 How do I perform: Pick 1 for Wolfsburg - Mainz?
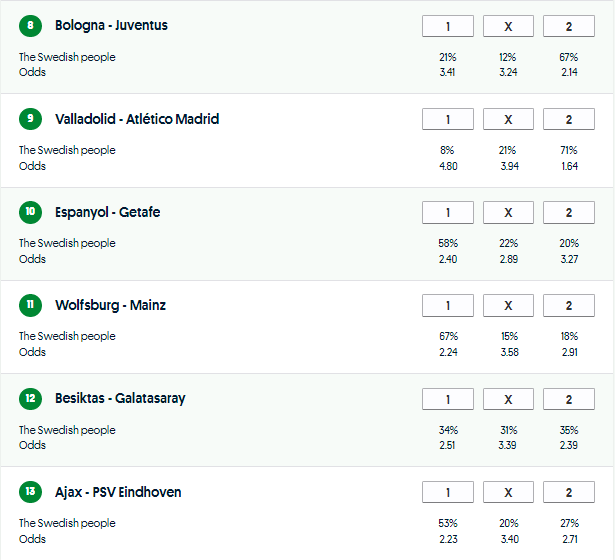(448, 306)
